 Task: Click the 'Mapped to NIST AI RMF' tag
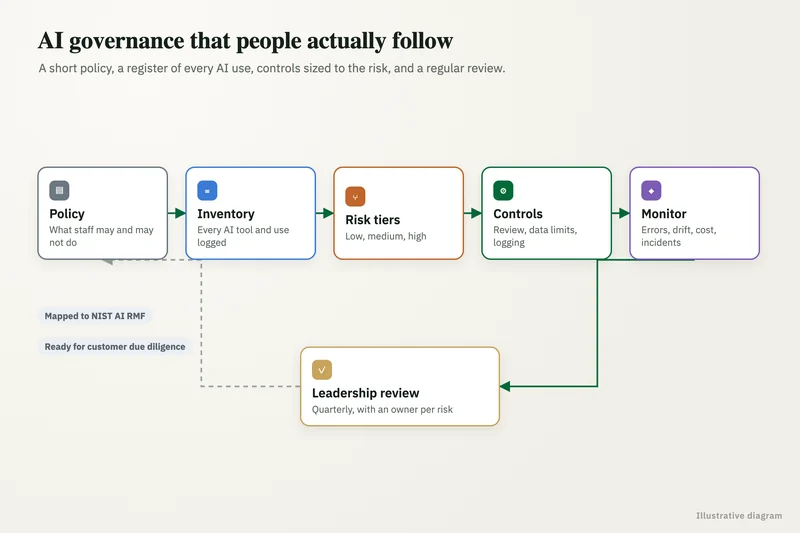point(95,316)
